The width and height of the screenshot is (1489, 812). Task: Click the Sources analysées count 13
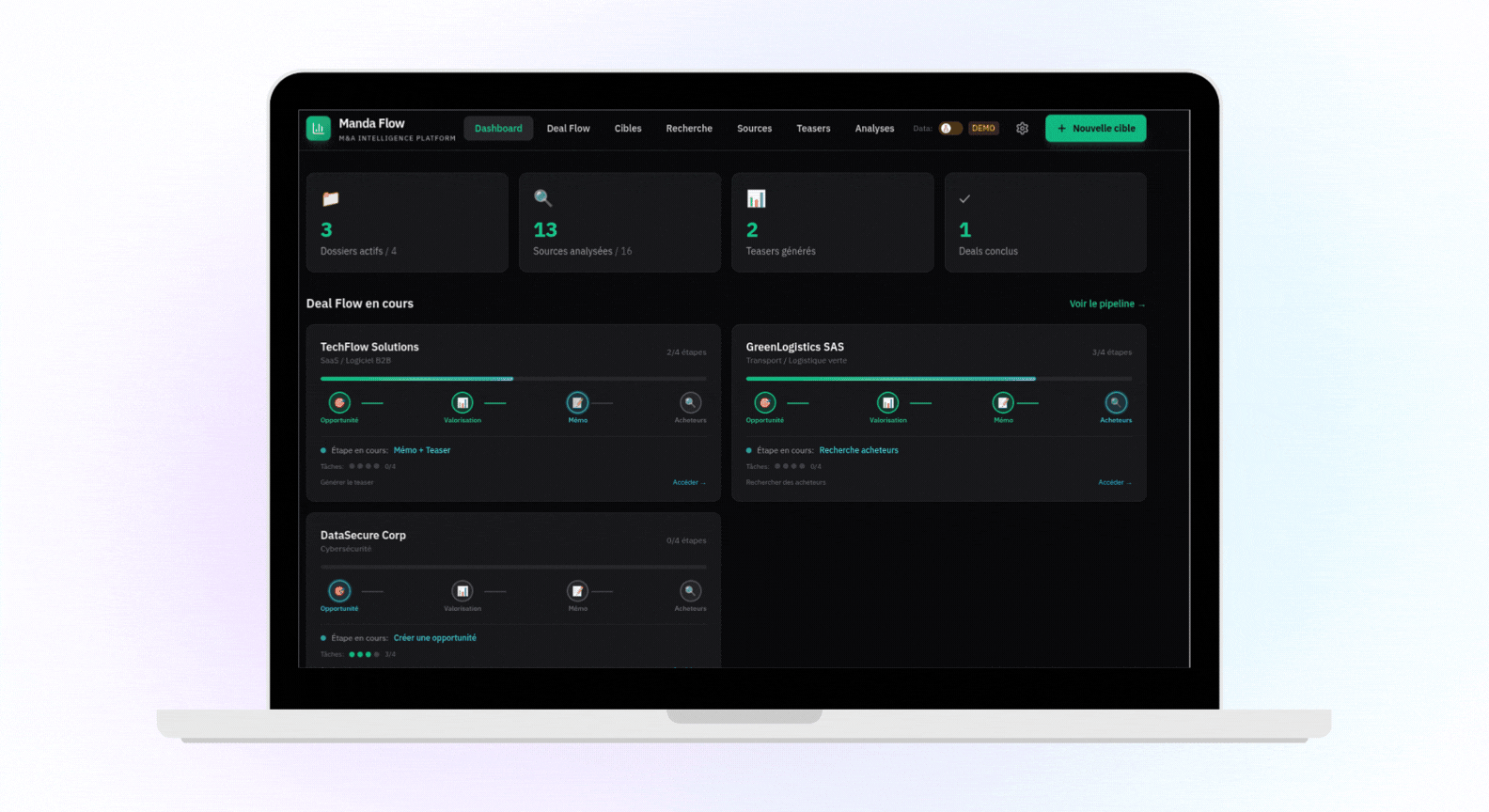545,229
